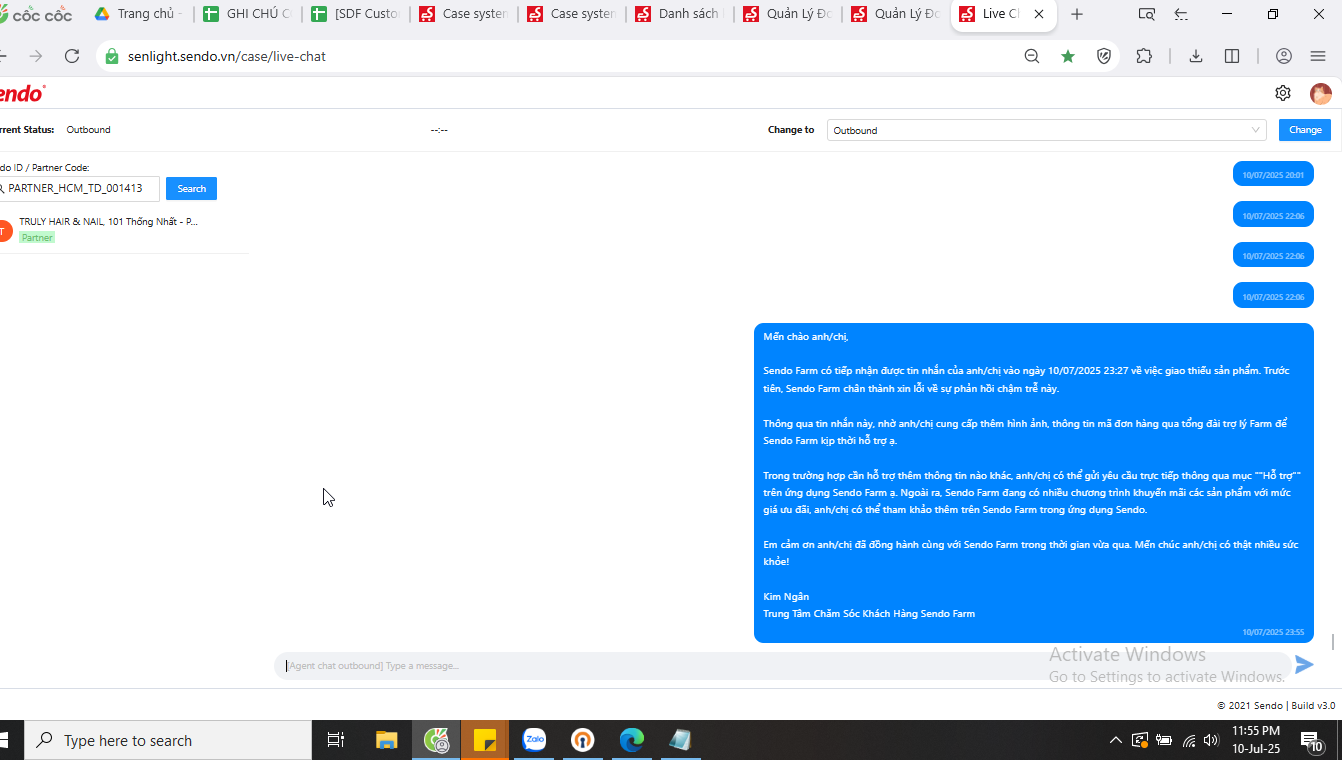Click the TRULY HAIR & NAIL avatar
Screen dimensions: 1342x760
pos(5,230)
